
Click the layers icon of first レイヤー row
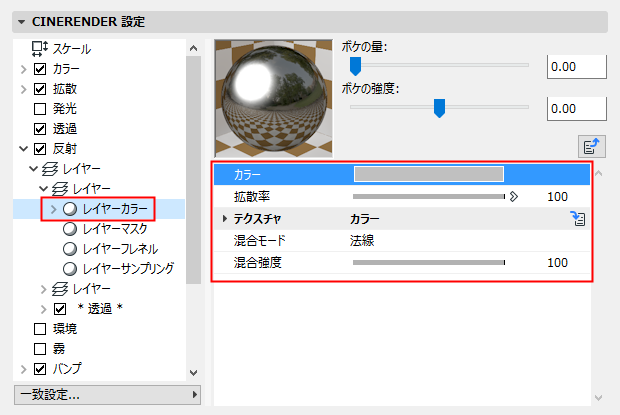pyautogui.click(x=50, y=169)
